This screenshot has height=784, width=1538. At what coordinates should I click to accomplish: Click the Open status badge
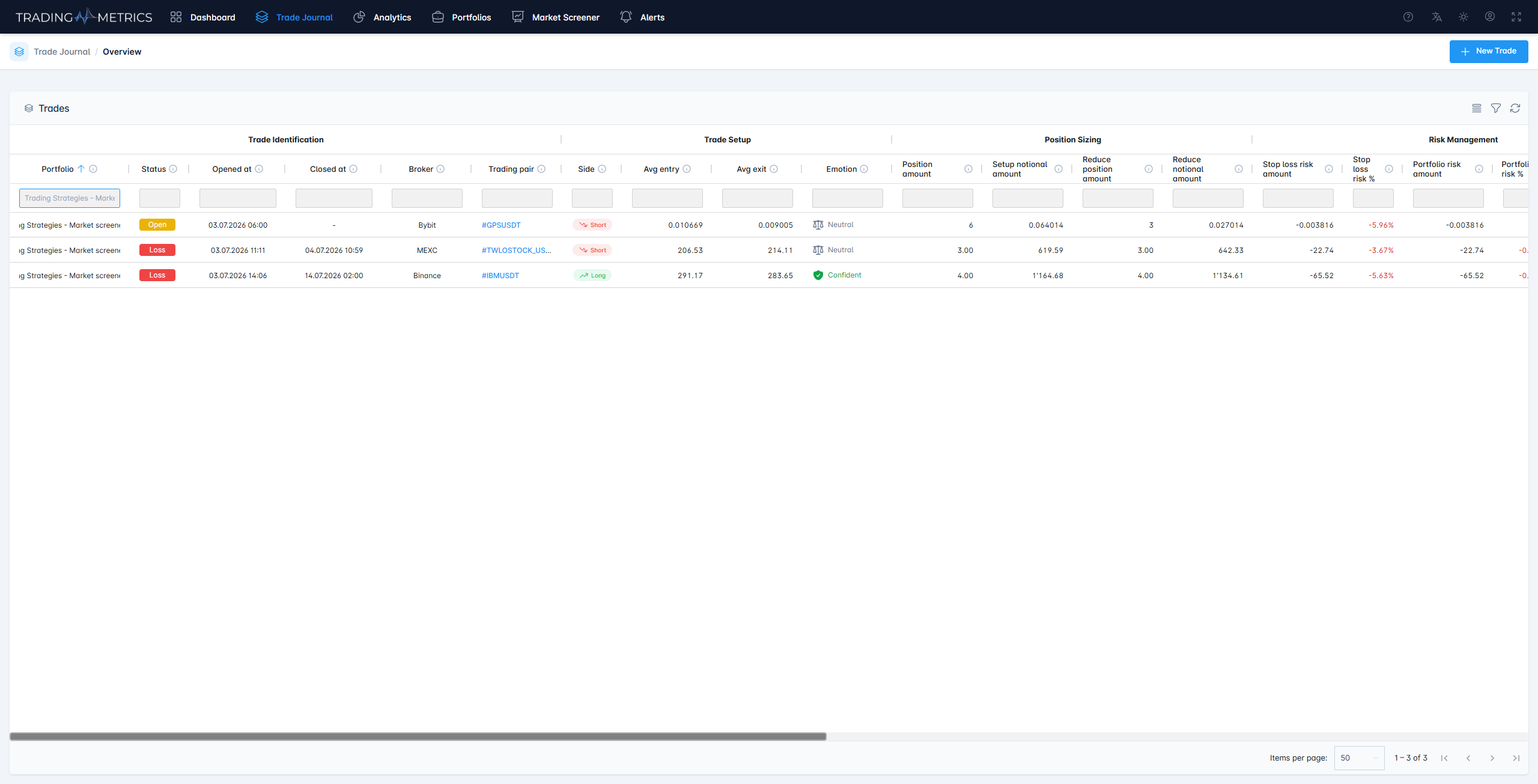pyautogui.click(x=157, y=225)
